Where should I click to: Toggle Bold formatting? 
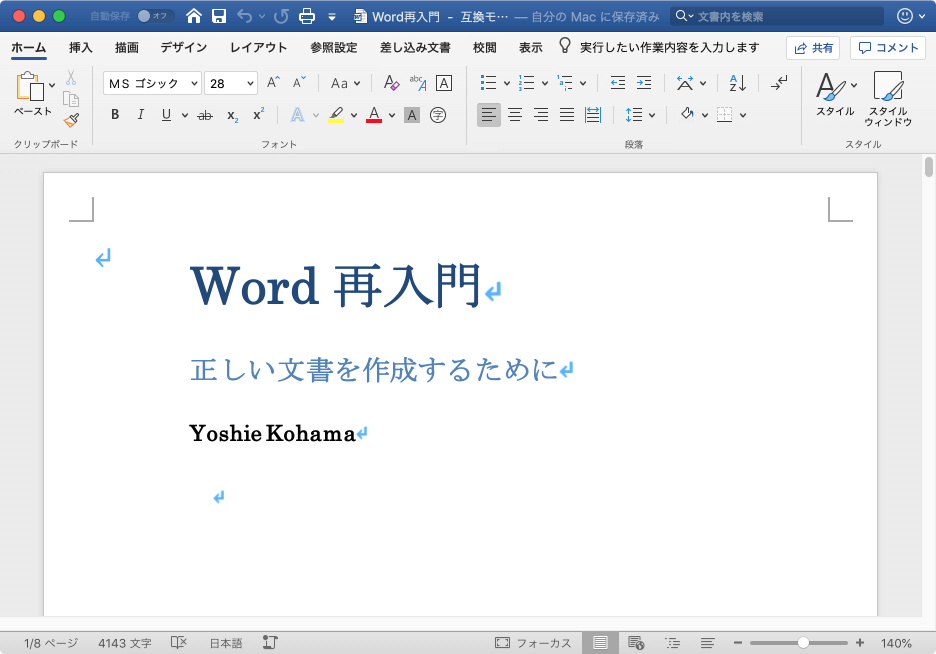115,115
